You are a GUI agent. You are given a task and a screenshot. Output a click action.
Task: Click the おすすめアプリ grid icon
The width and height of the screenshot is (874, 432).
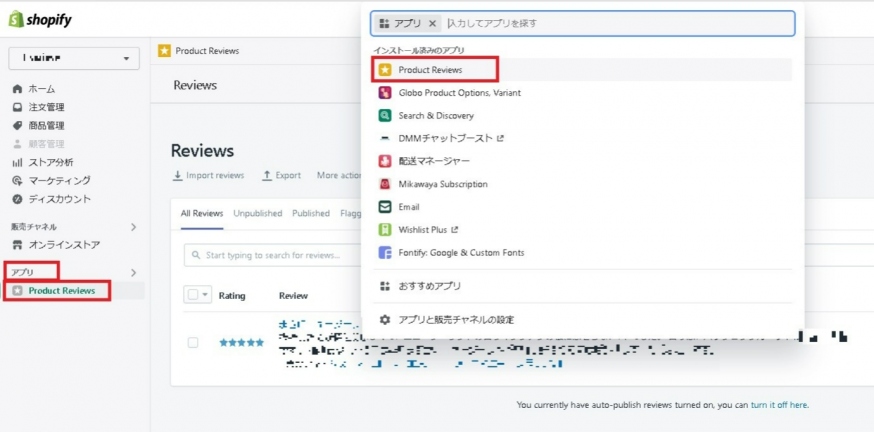[x=385, y=286]
